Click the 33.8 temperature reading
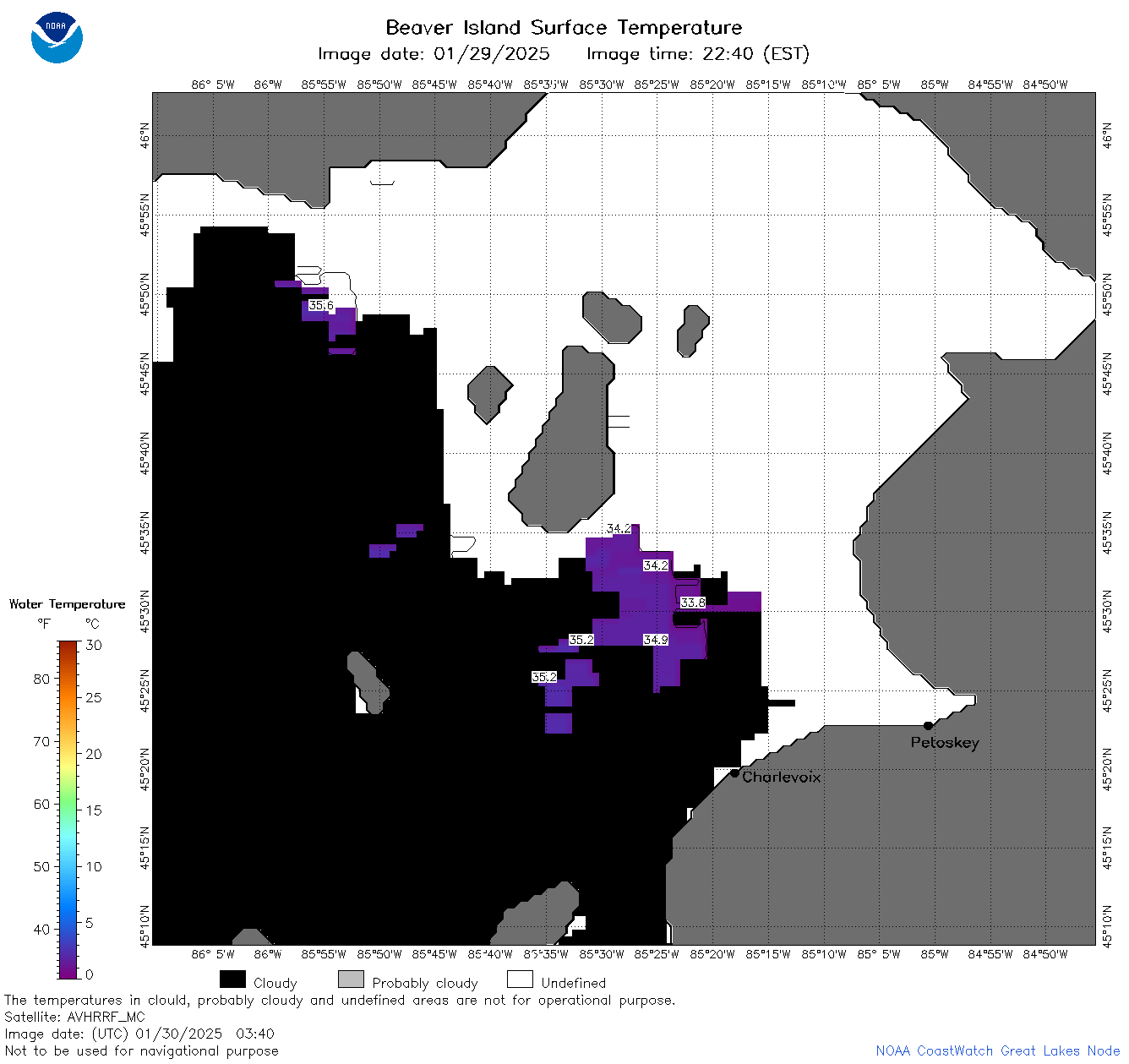 tap(693, 603)
